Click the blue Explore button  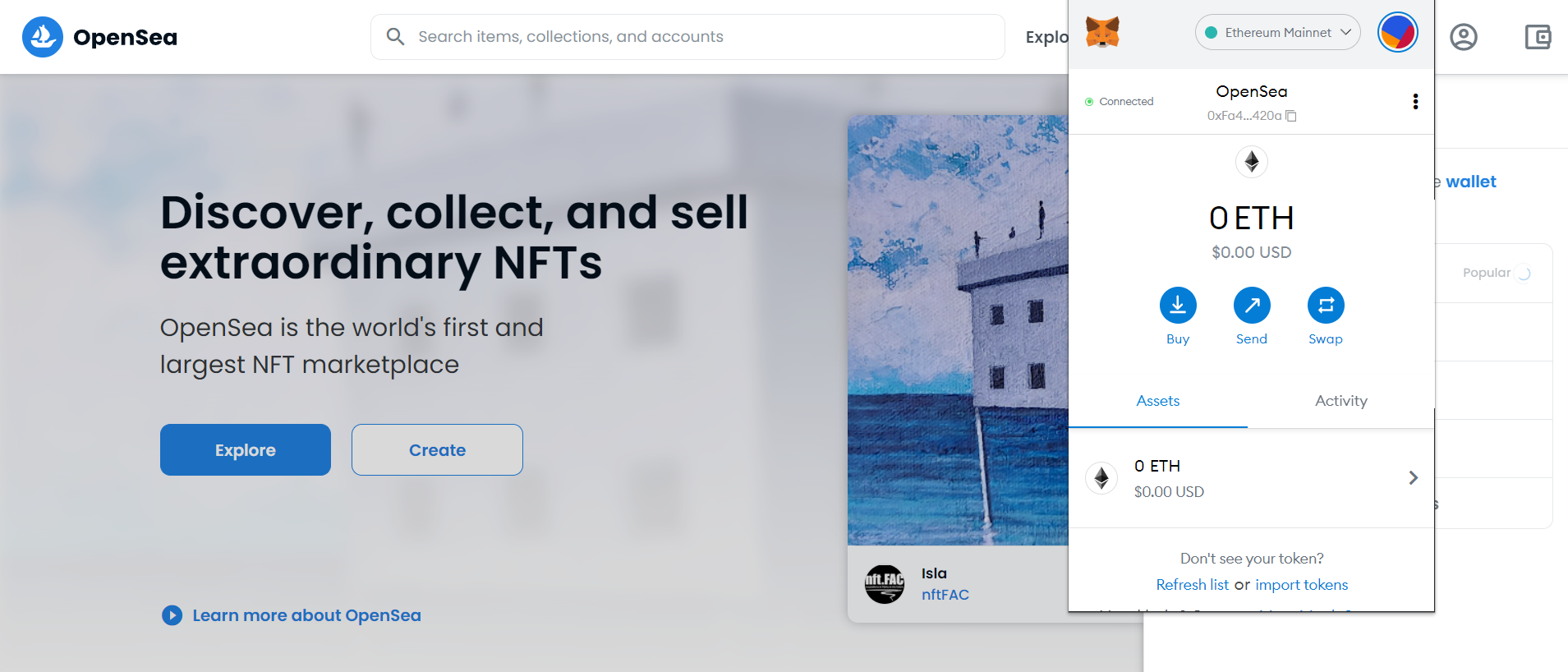point(246,450)
